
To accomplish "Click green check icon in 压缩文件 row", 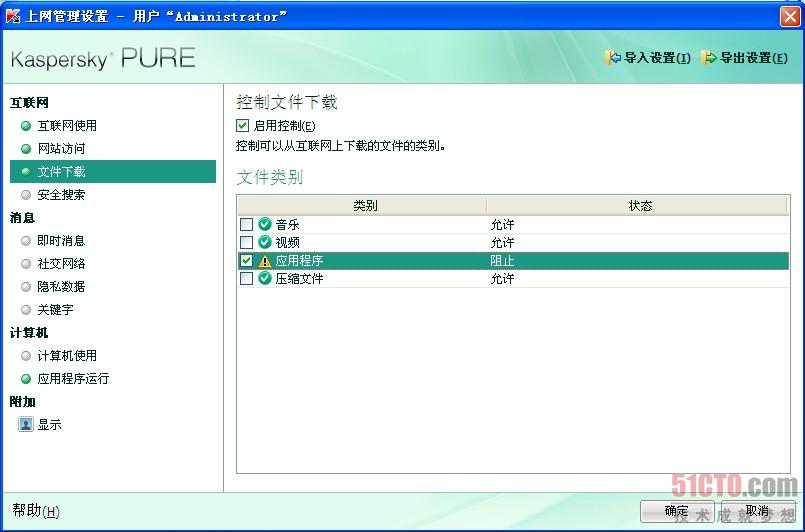I will click(x=264, y=278).
